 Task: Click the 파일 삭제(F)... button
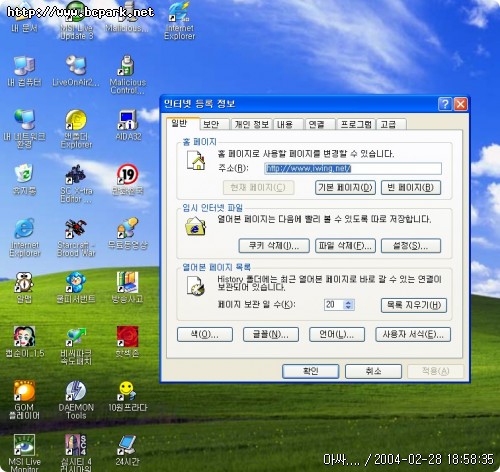[345, 246]
